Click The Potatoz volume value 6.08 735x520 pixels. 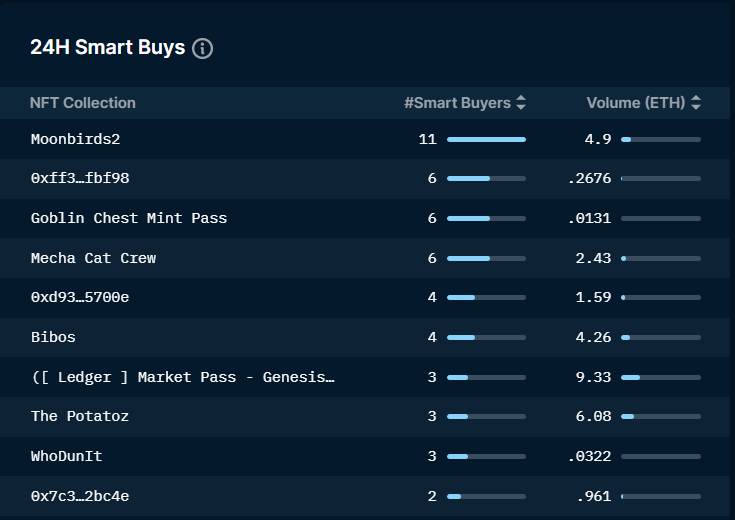coord(593,416)
